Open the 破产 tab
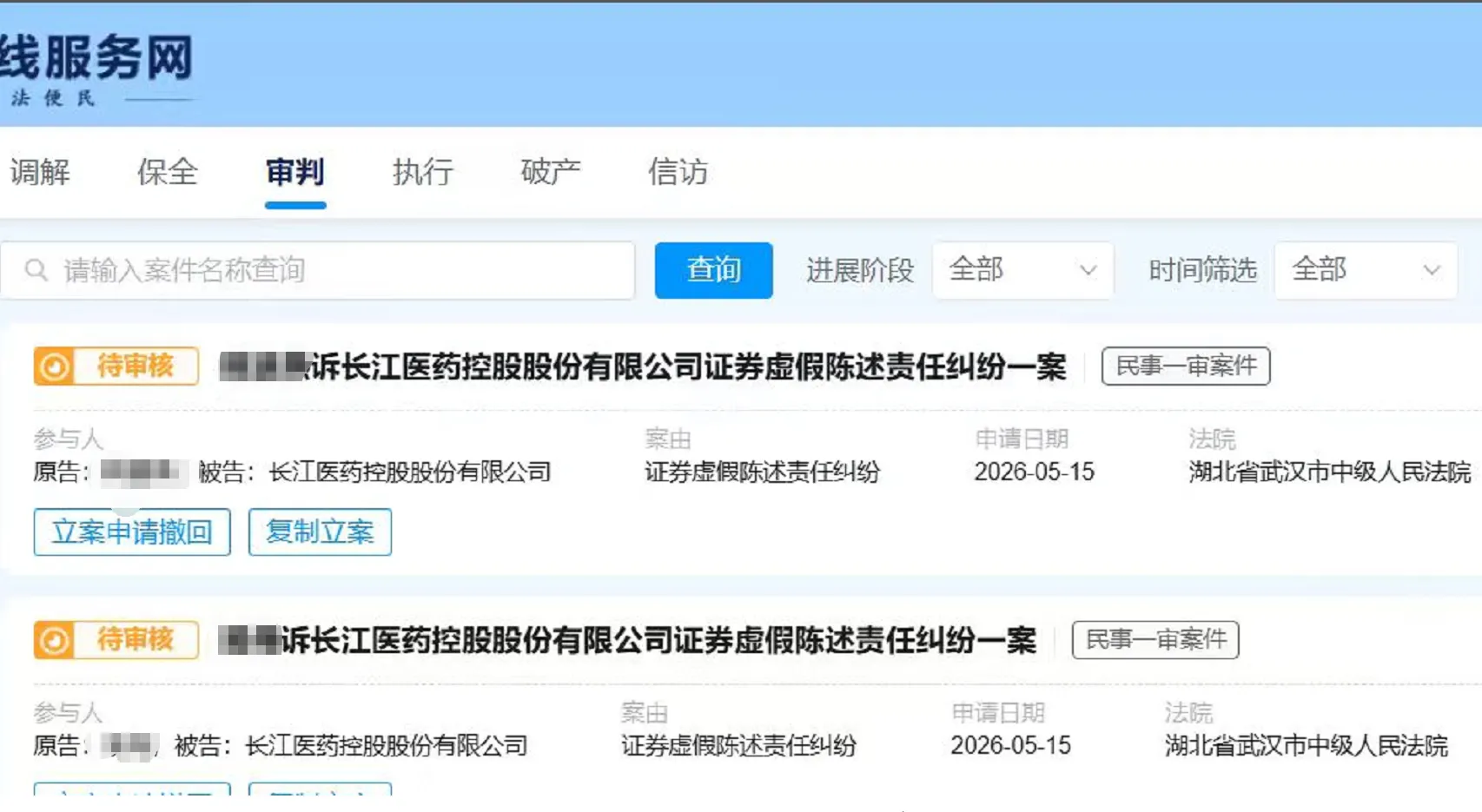 (551, 172)
